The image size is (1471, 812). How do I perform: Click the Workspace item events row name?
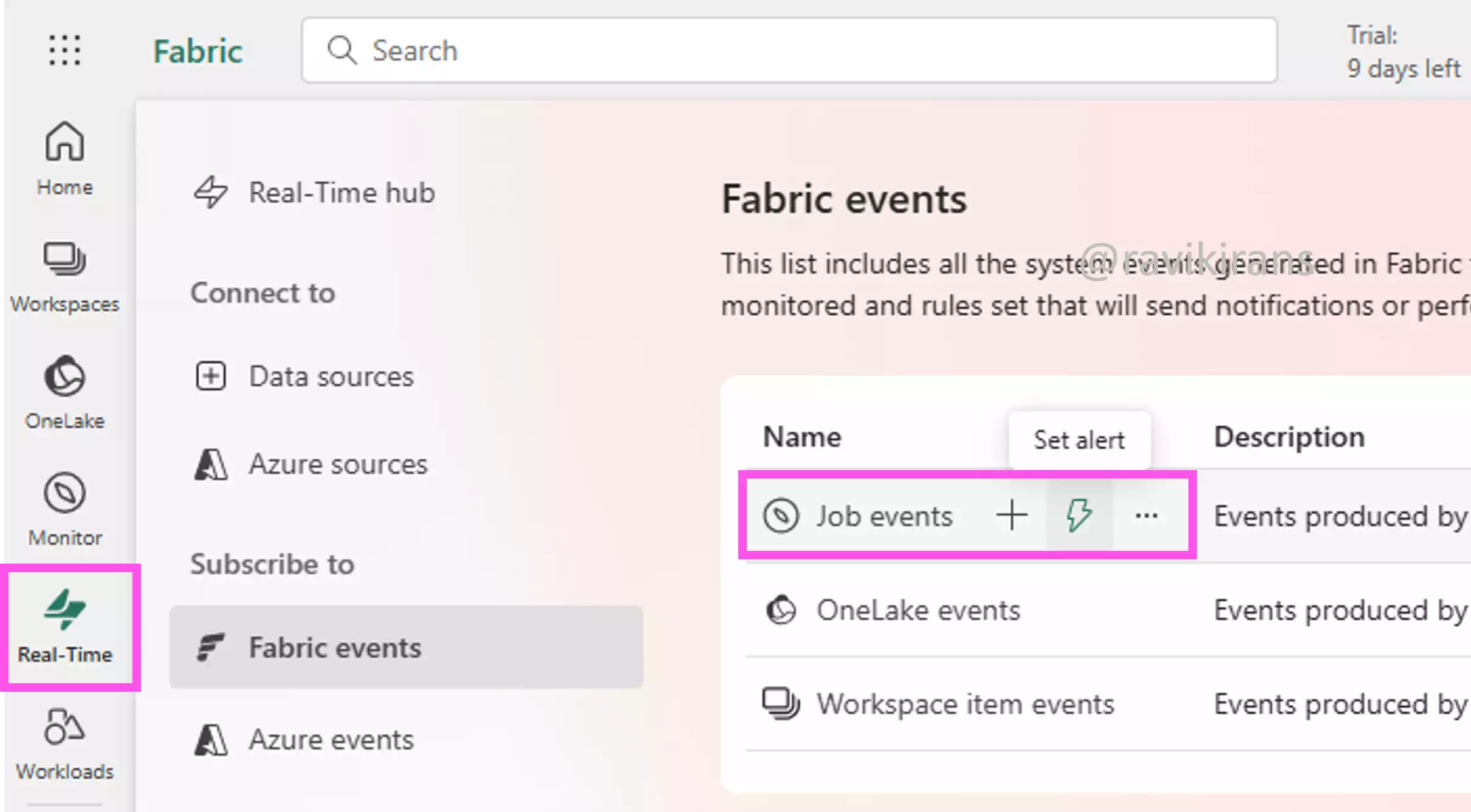point(965,705)
